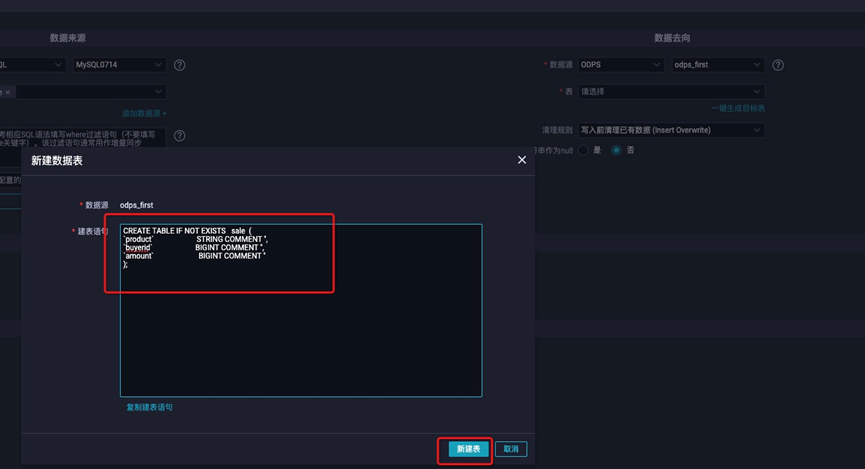Open the MySQL0714 data source dropdown
Image resolution: width=865 pixels, height=469 pixels.
tap(120, 65)
